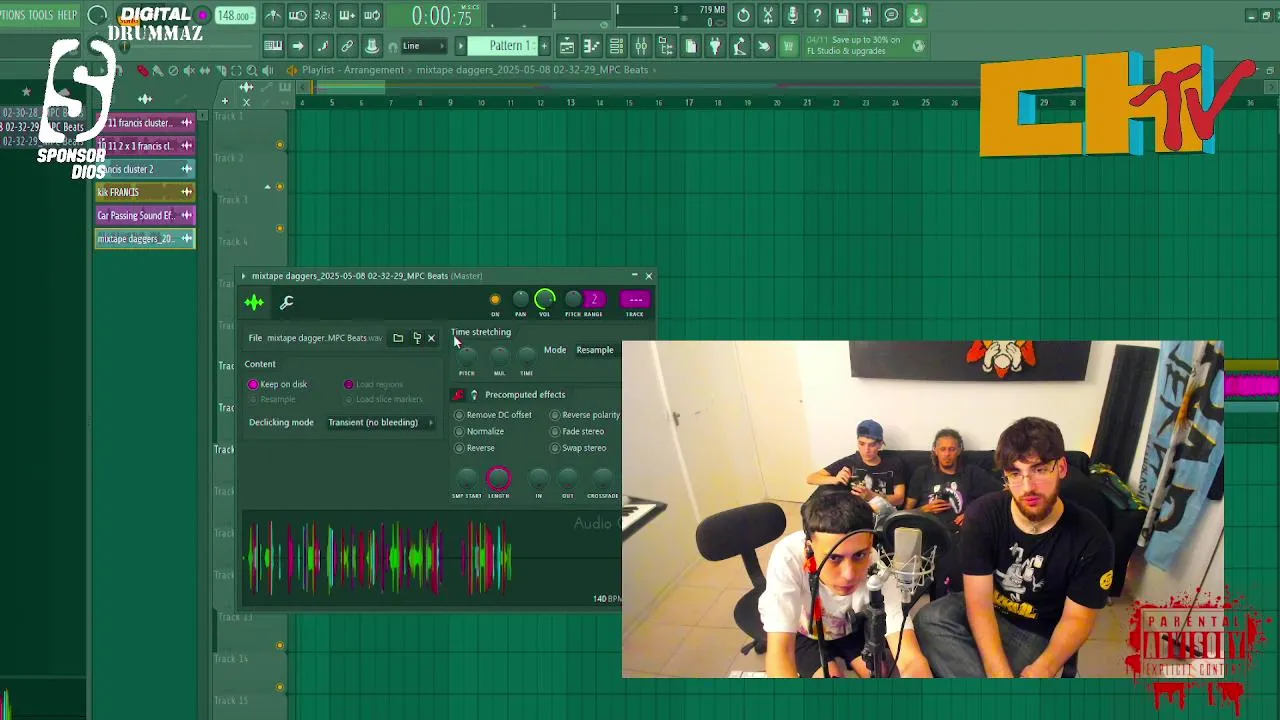
Task: Adjust the channel PAN knob
Action: click(x=520, y=299)
